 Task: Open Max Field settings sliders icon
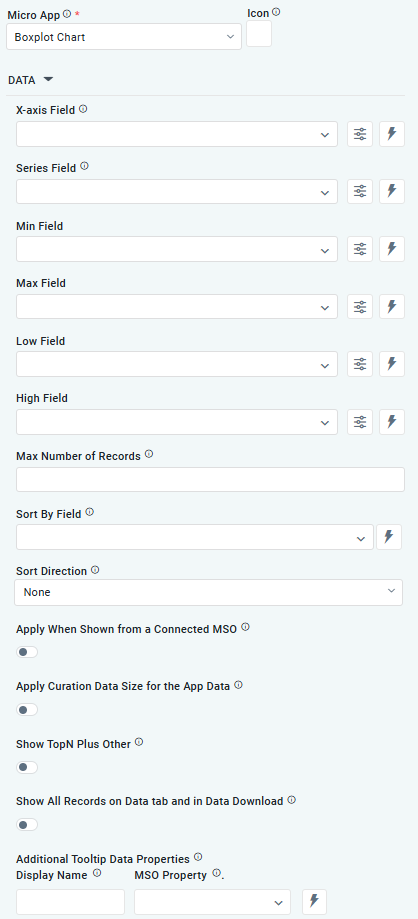[x=360, y=307]
